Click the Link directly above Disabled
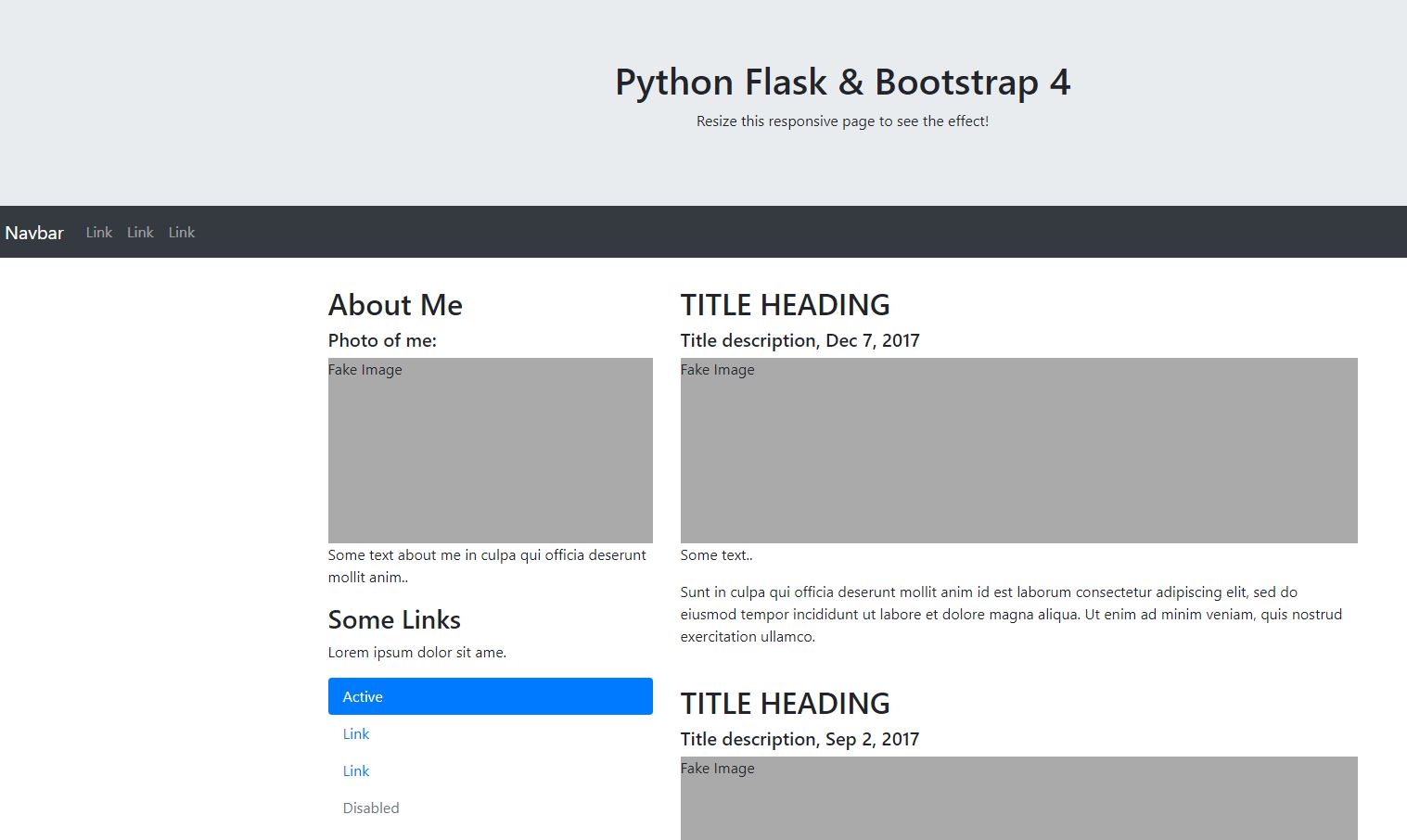This screenshot has height=840, width=1407. point(356,771)
